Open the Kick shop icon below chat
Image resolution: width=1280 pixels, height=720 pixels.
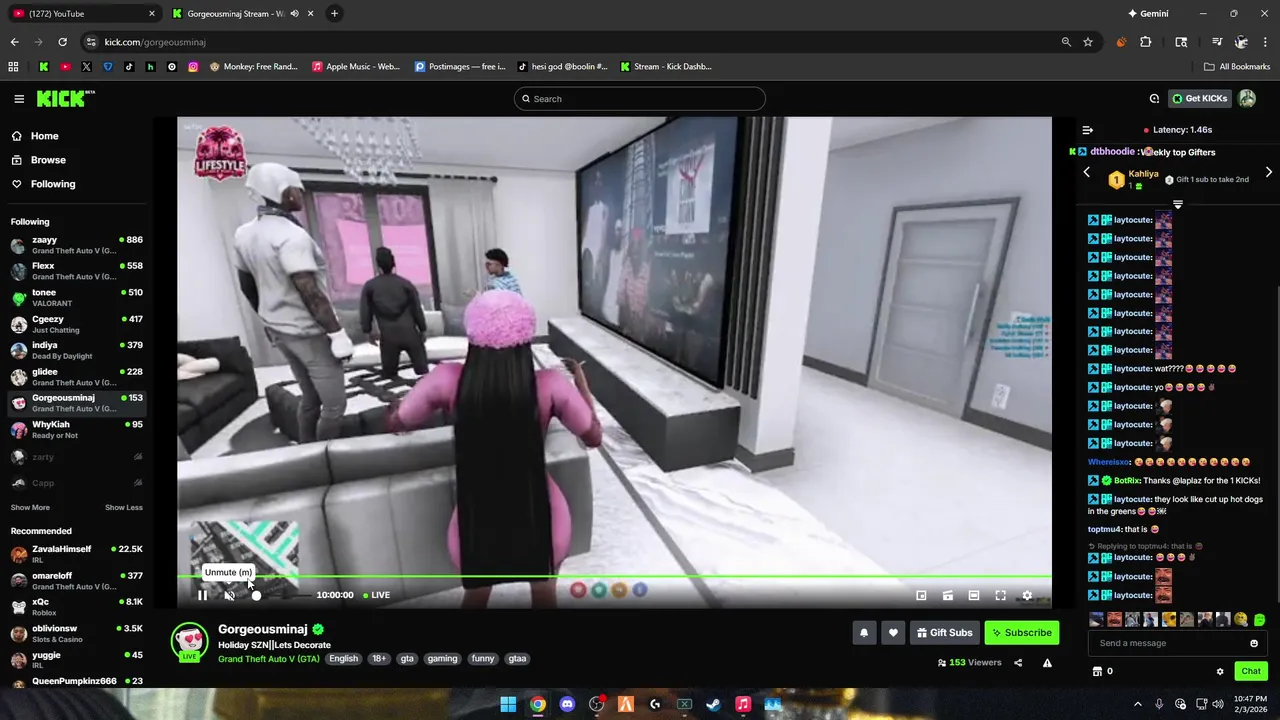1097,671
